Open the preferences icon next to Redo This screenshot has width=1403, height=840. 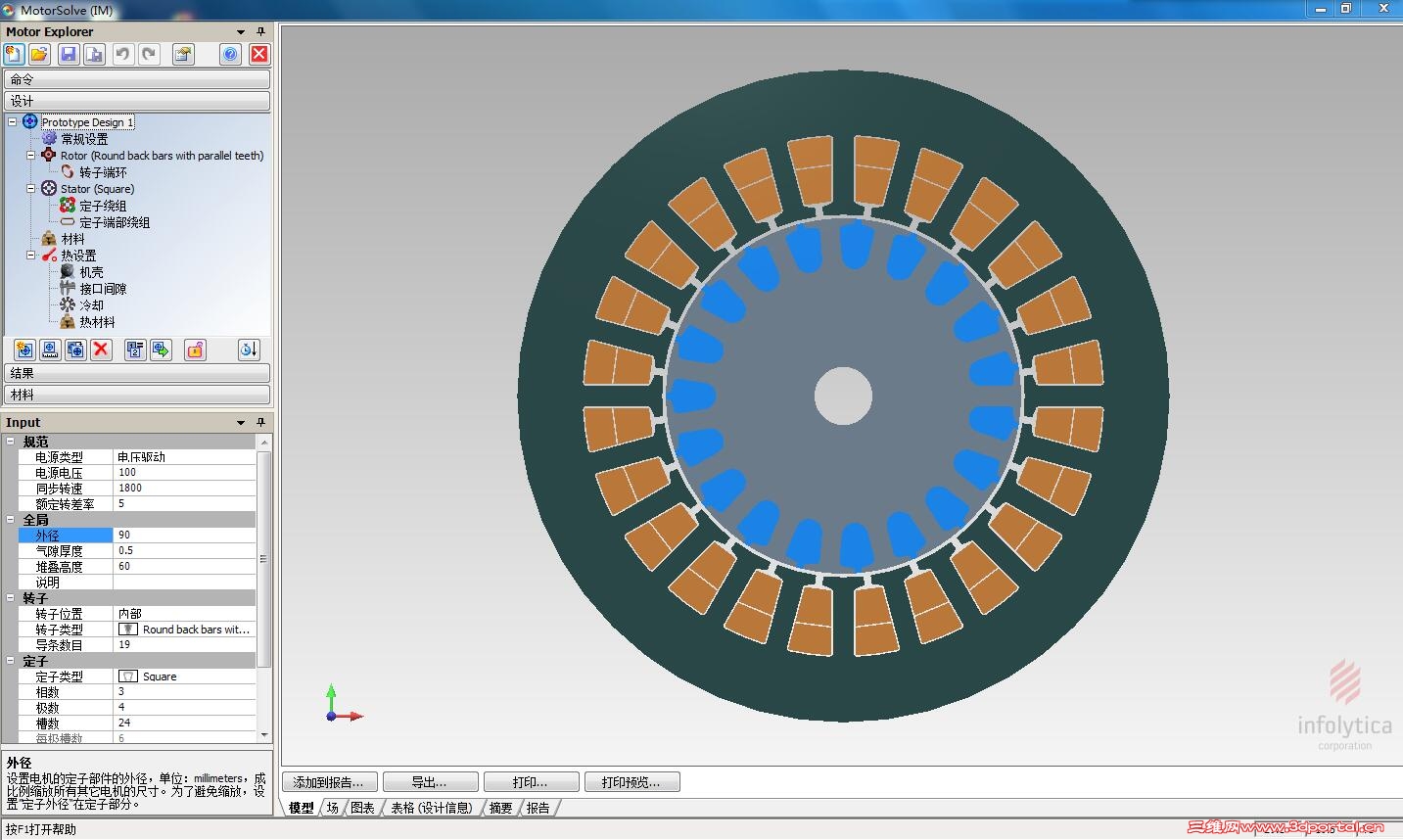183,55
